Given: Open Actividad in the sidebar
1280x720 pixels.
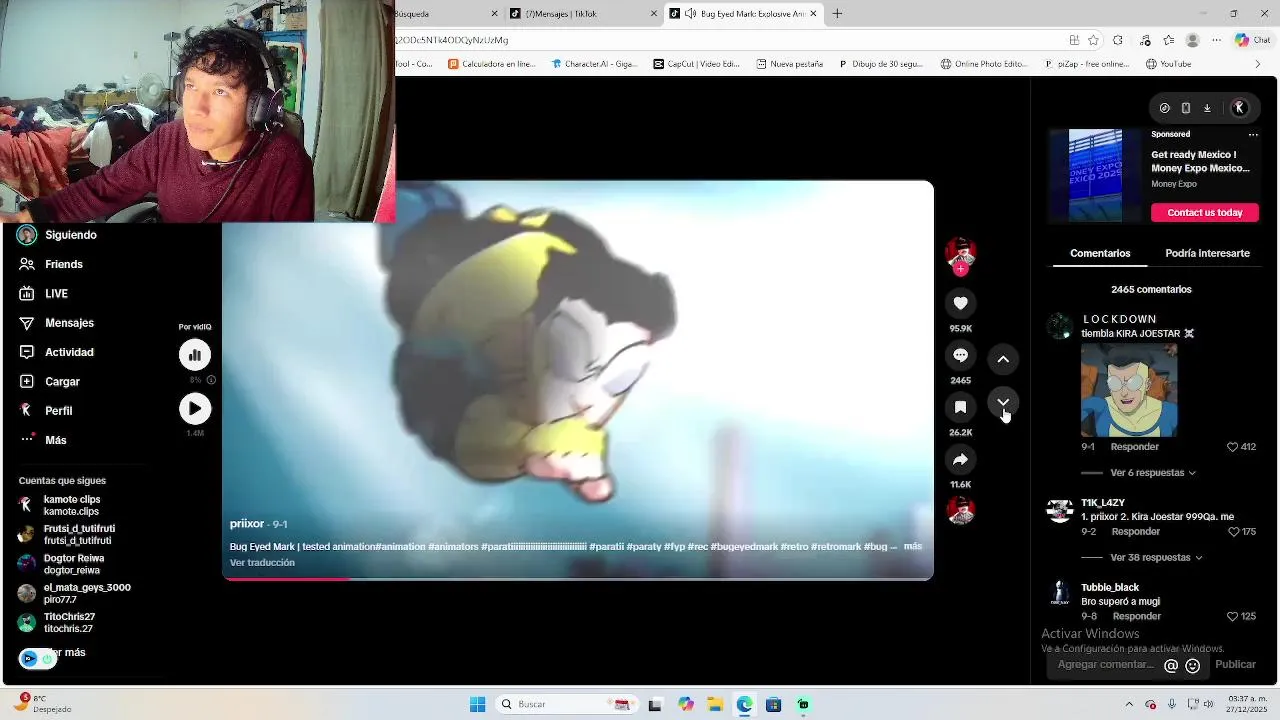Looking at the screenshot, I should click(x=56, y=352).
